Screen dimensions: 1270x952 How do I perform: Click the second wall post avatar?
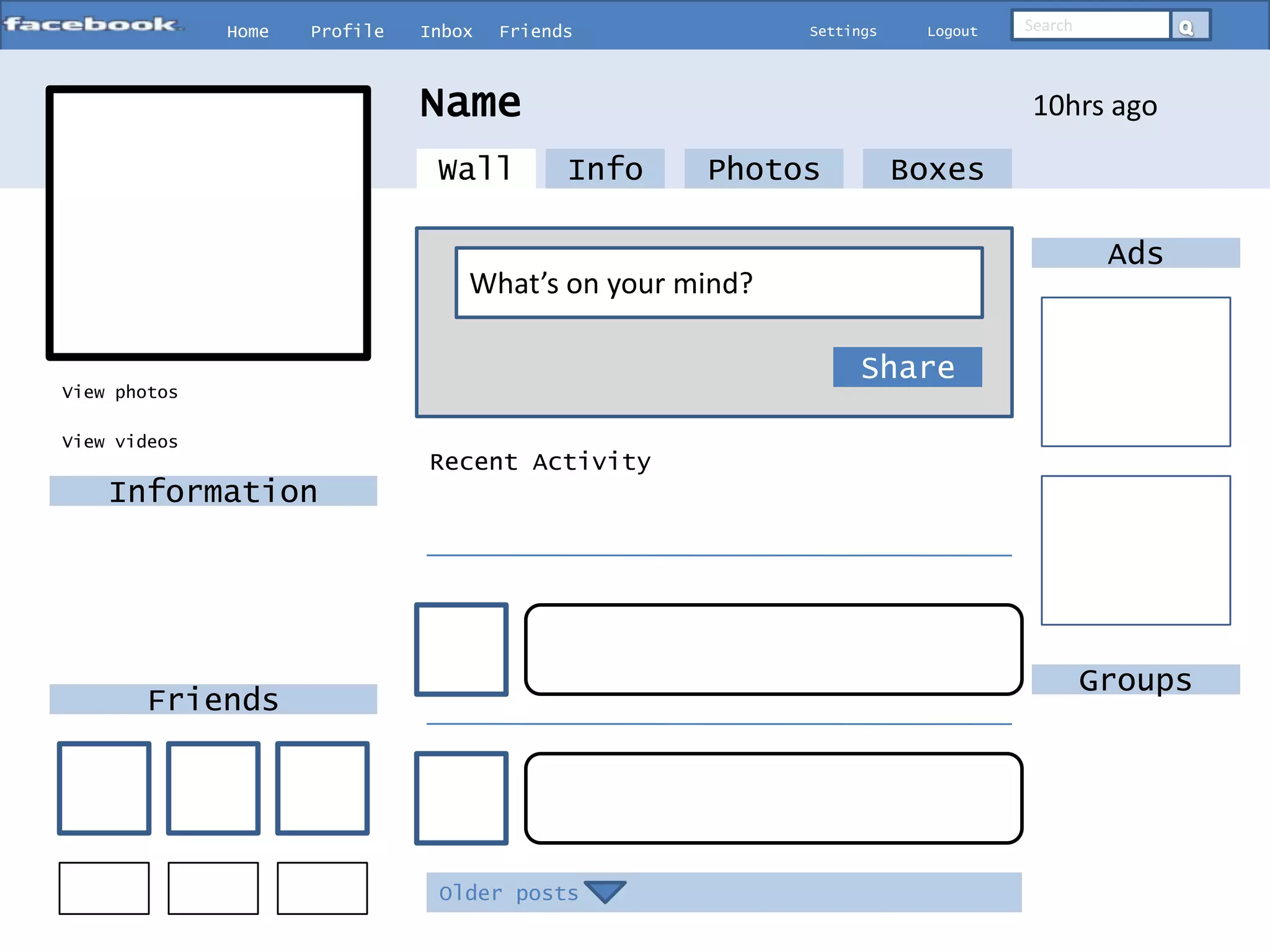[x=461, y=798]
